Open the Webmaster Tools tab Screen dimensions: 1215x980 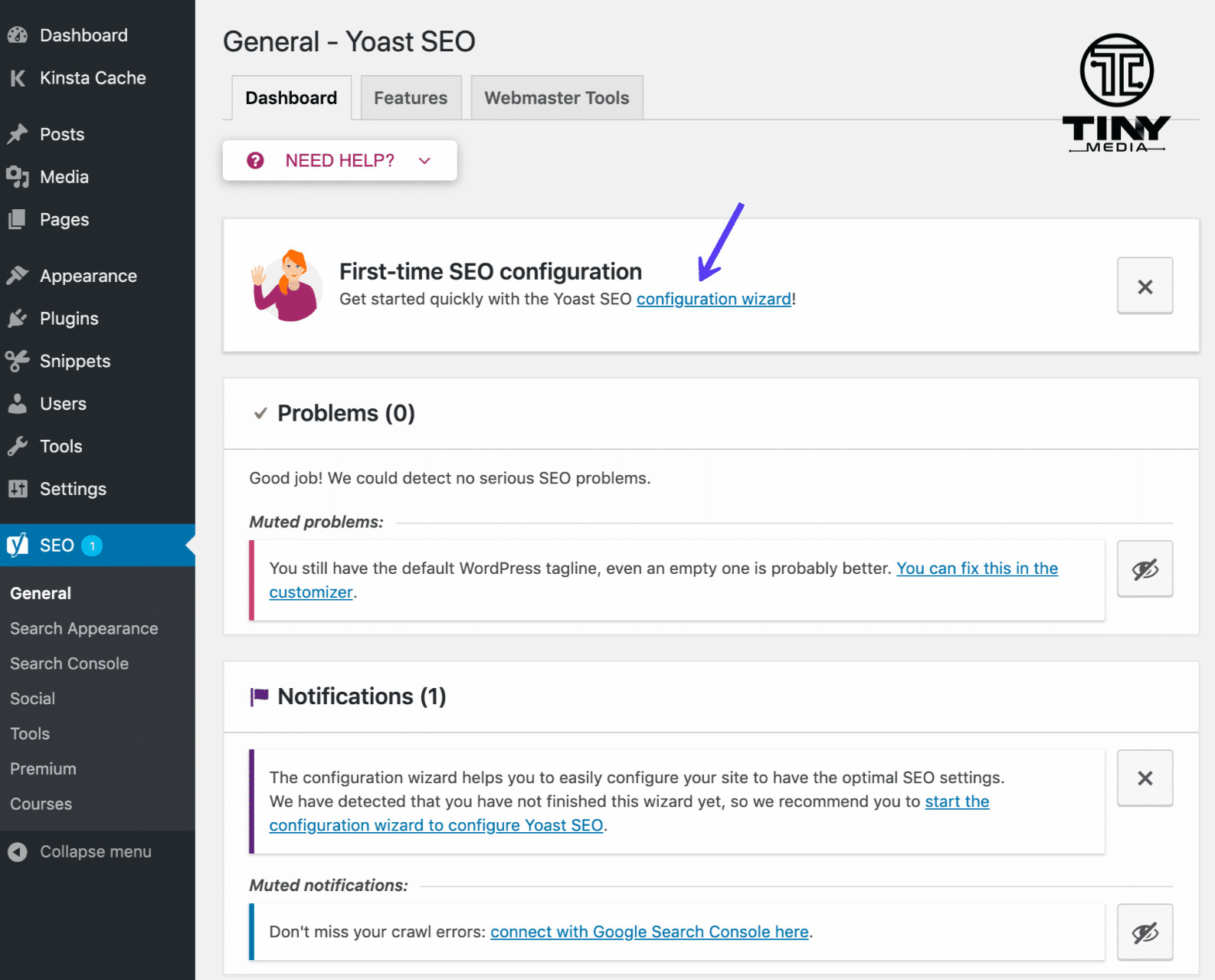point(556,98)
